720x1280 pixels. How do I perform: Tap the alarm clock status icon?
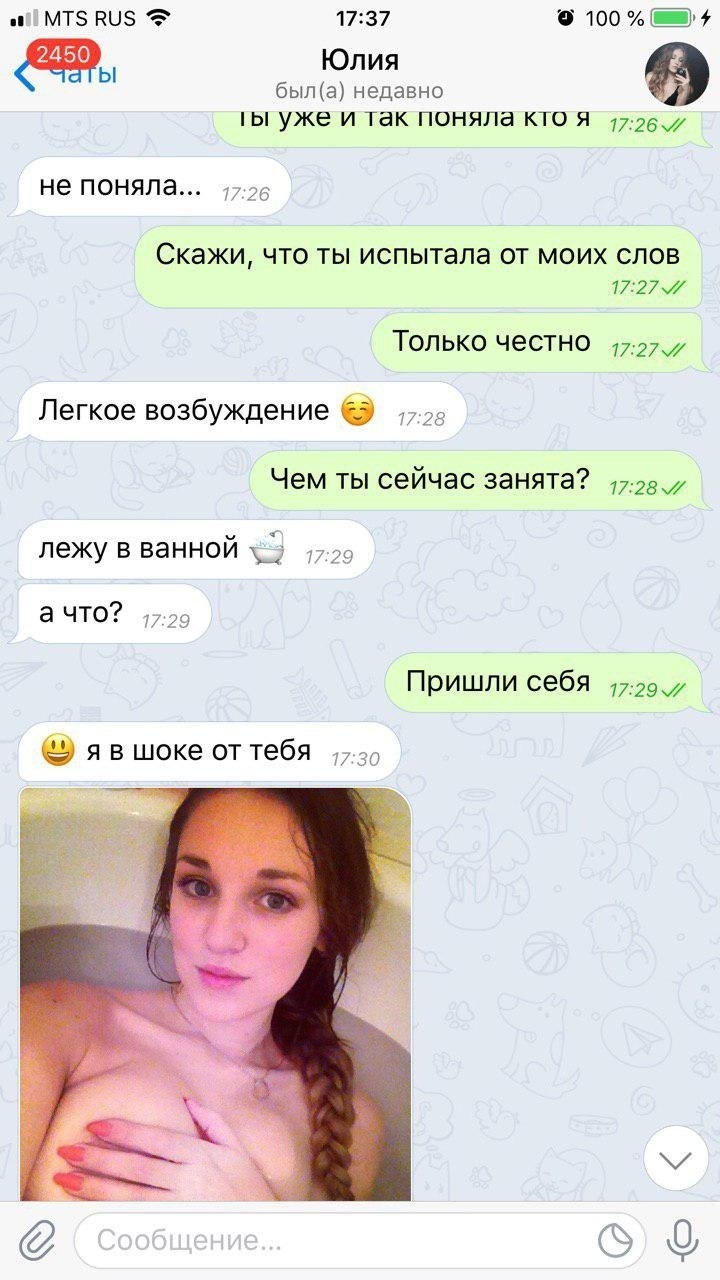coord(565,18)
